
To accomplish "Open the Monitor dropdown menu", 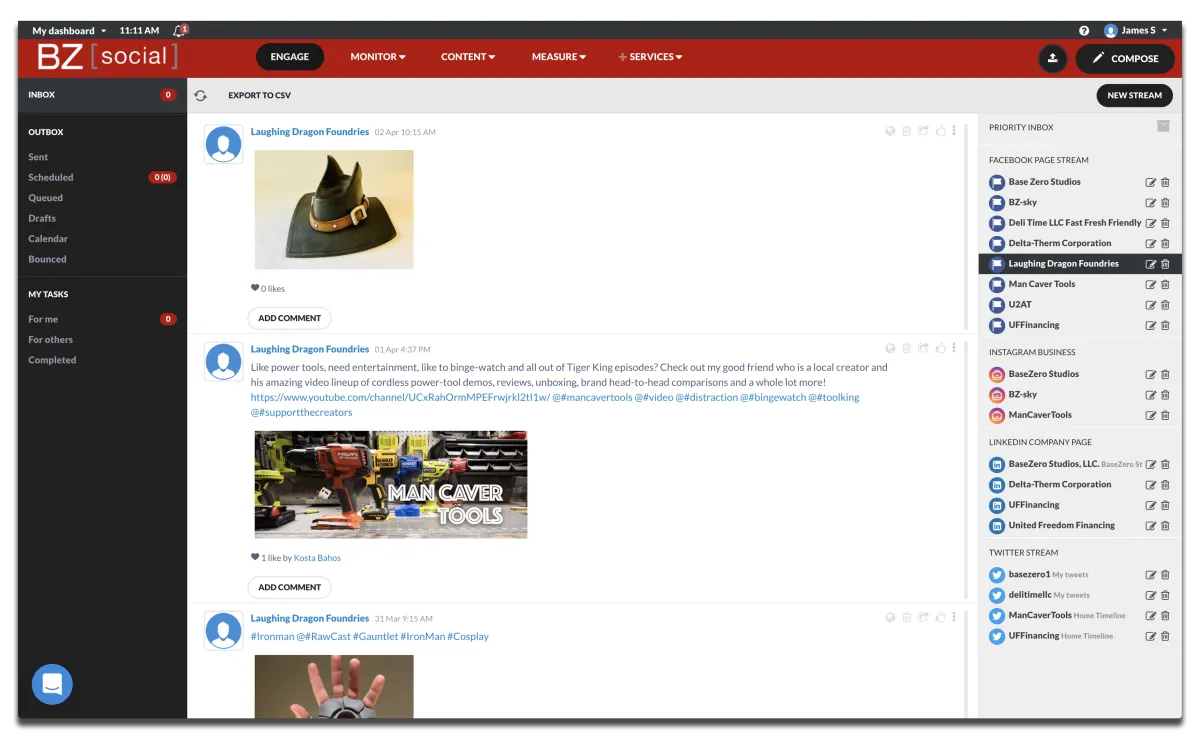I will coord(378,57).
